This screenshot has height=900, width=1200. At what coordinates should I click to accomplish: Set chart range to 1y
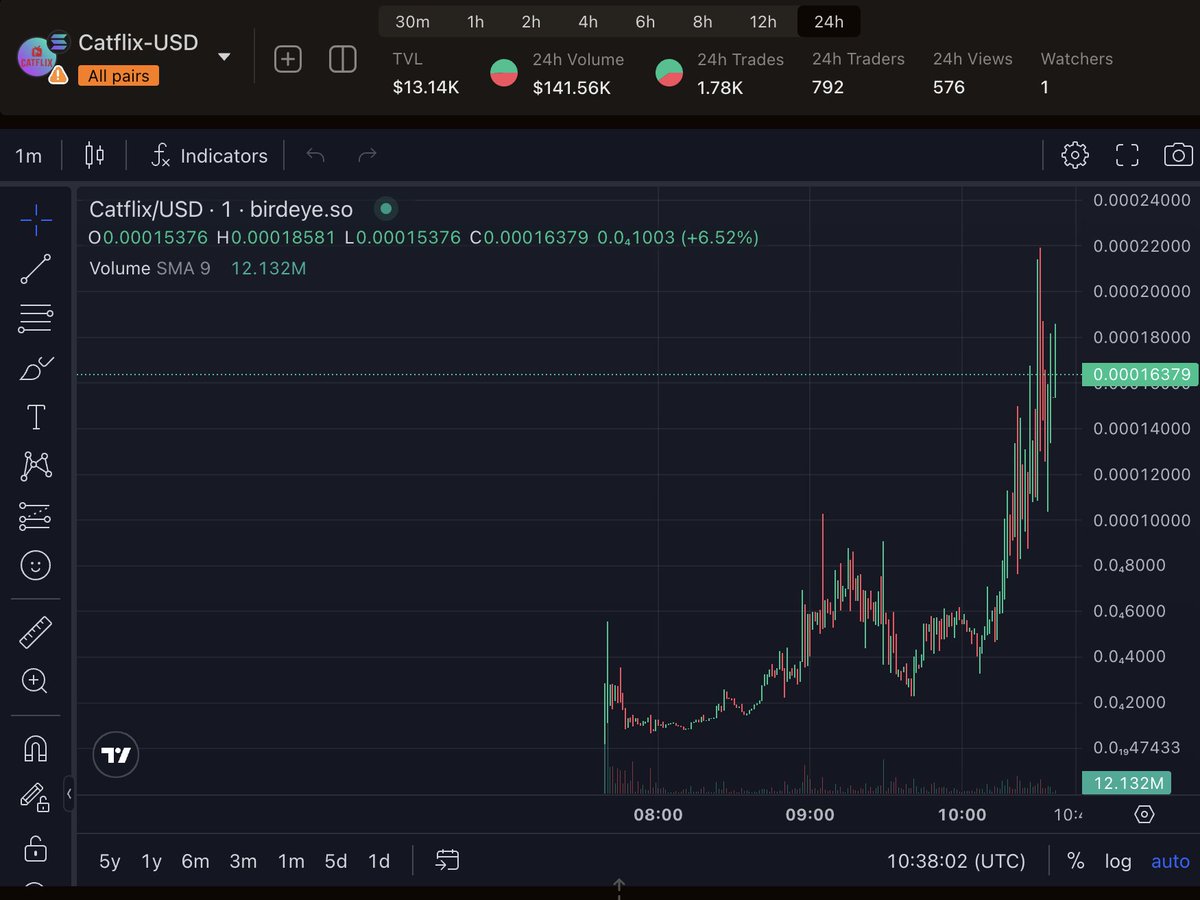151,861
